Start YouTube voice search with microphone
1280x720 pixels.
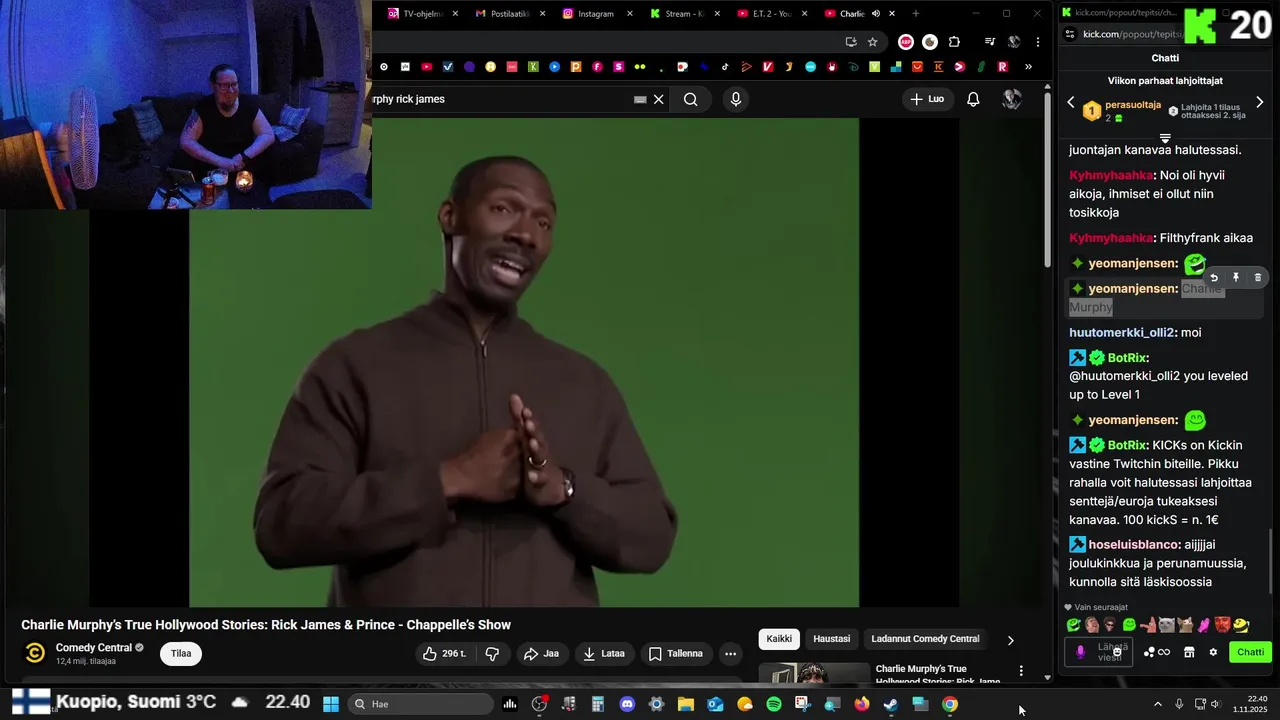736,99
